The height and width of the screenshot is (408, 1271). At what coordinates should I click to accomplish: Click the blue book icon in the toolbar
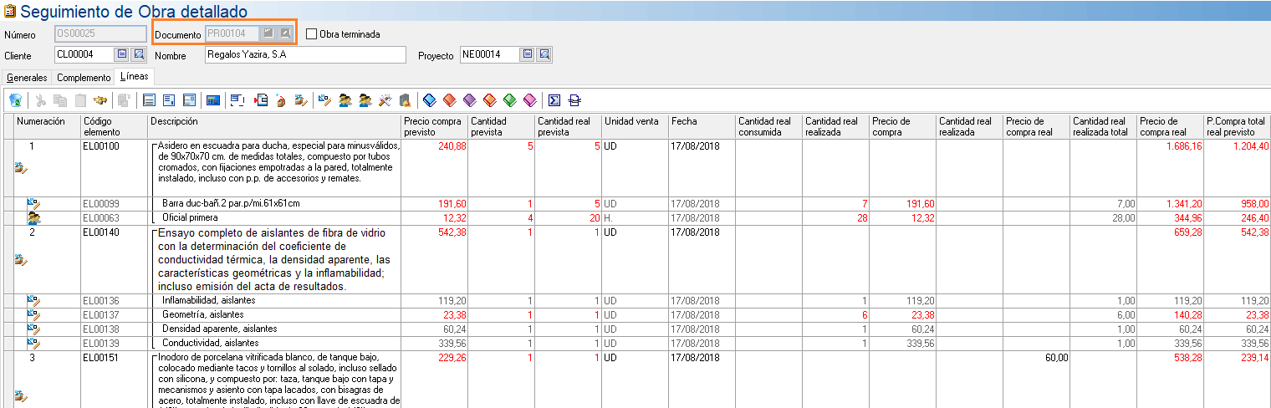coord(429,100)
